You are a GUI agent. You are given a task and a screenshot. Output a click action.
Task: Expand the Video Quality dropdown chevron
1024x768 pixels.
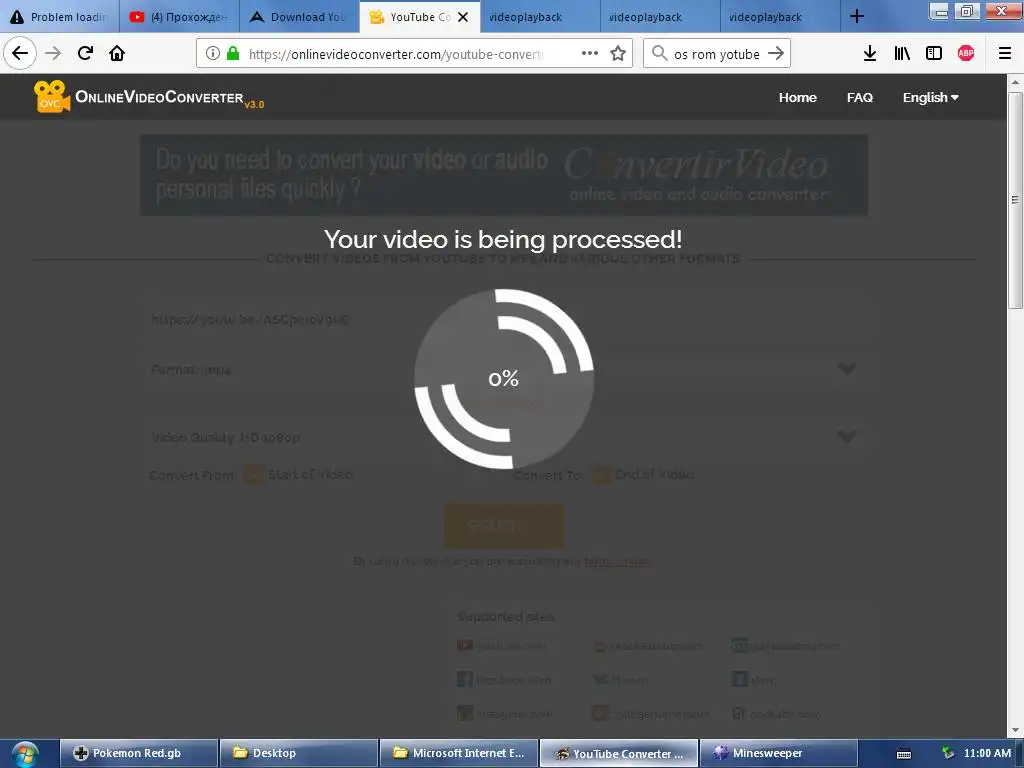[847, 436]
